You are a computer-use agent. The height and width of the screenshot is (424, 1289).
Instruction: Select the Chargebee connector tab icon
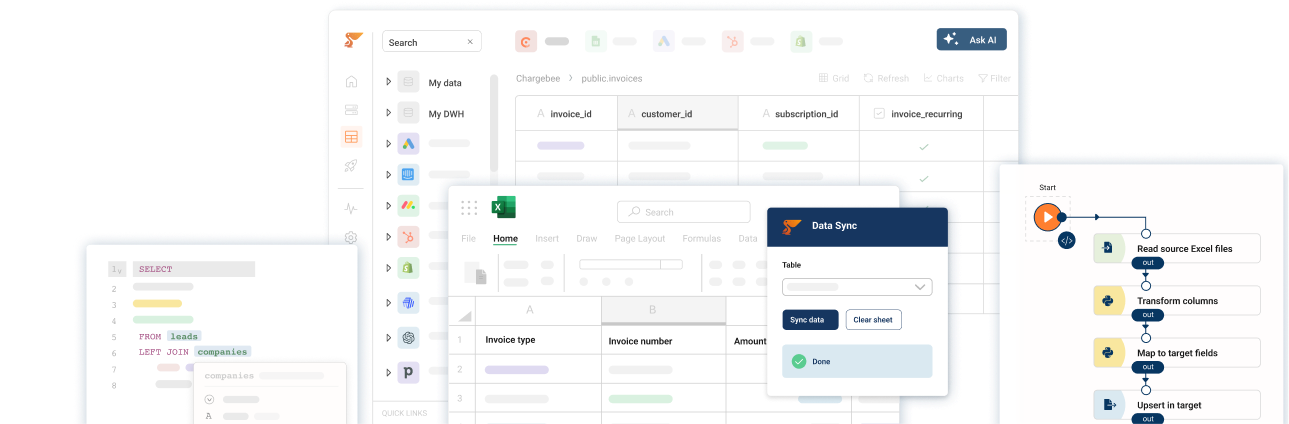(x=526, y=41)
